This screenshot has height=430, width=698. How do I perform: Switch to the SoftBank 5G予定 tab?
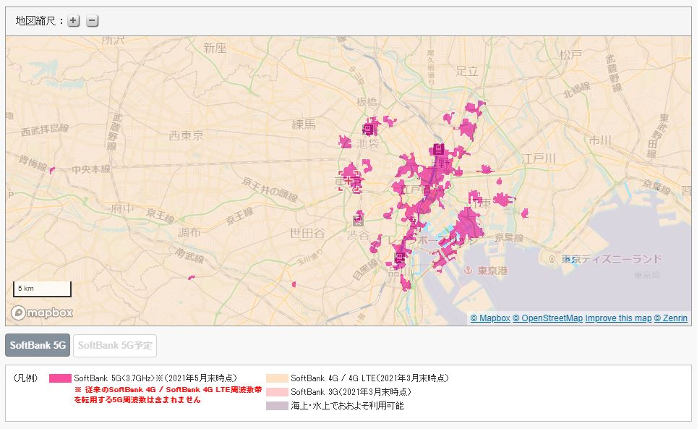coord(115,345)
